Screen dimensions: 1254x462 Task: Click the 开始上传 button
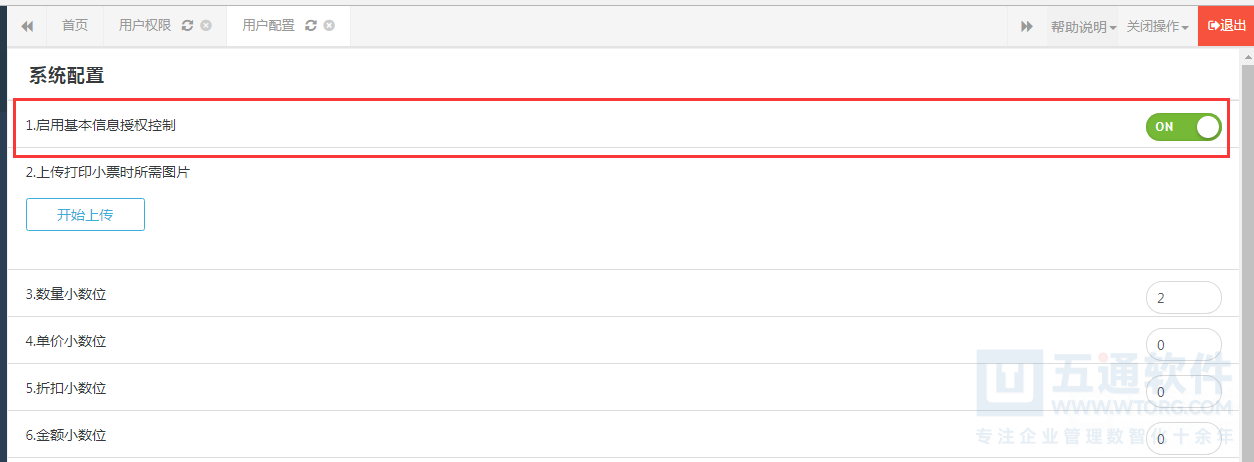[85, 215]
